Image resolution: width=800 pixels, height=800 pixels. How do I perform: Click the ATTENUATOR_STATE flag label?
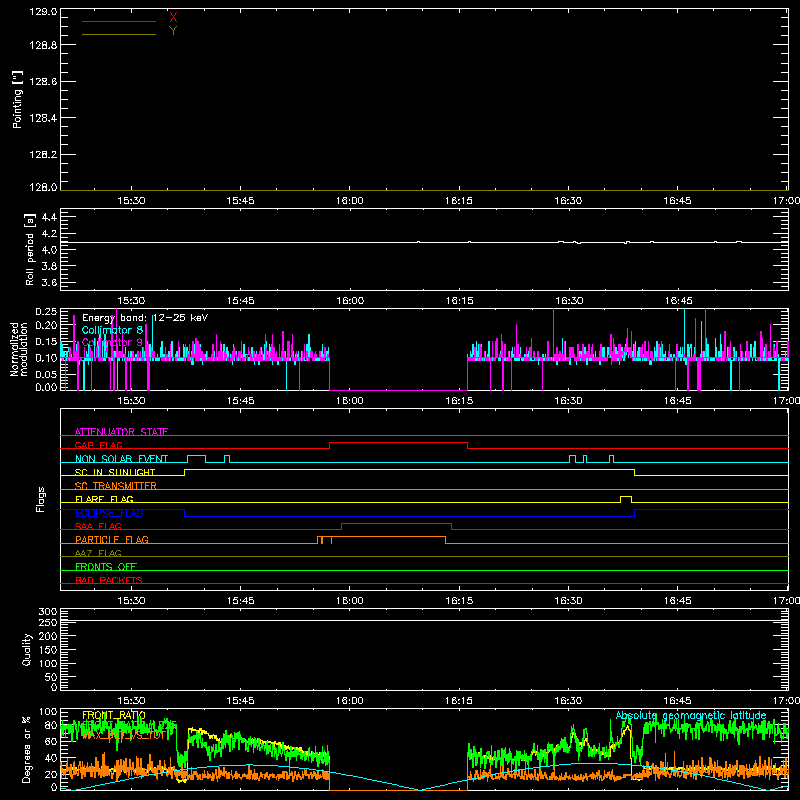[121, 432]
